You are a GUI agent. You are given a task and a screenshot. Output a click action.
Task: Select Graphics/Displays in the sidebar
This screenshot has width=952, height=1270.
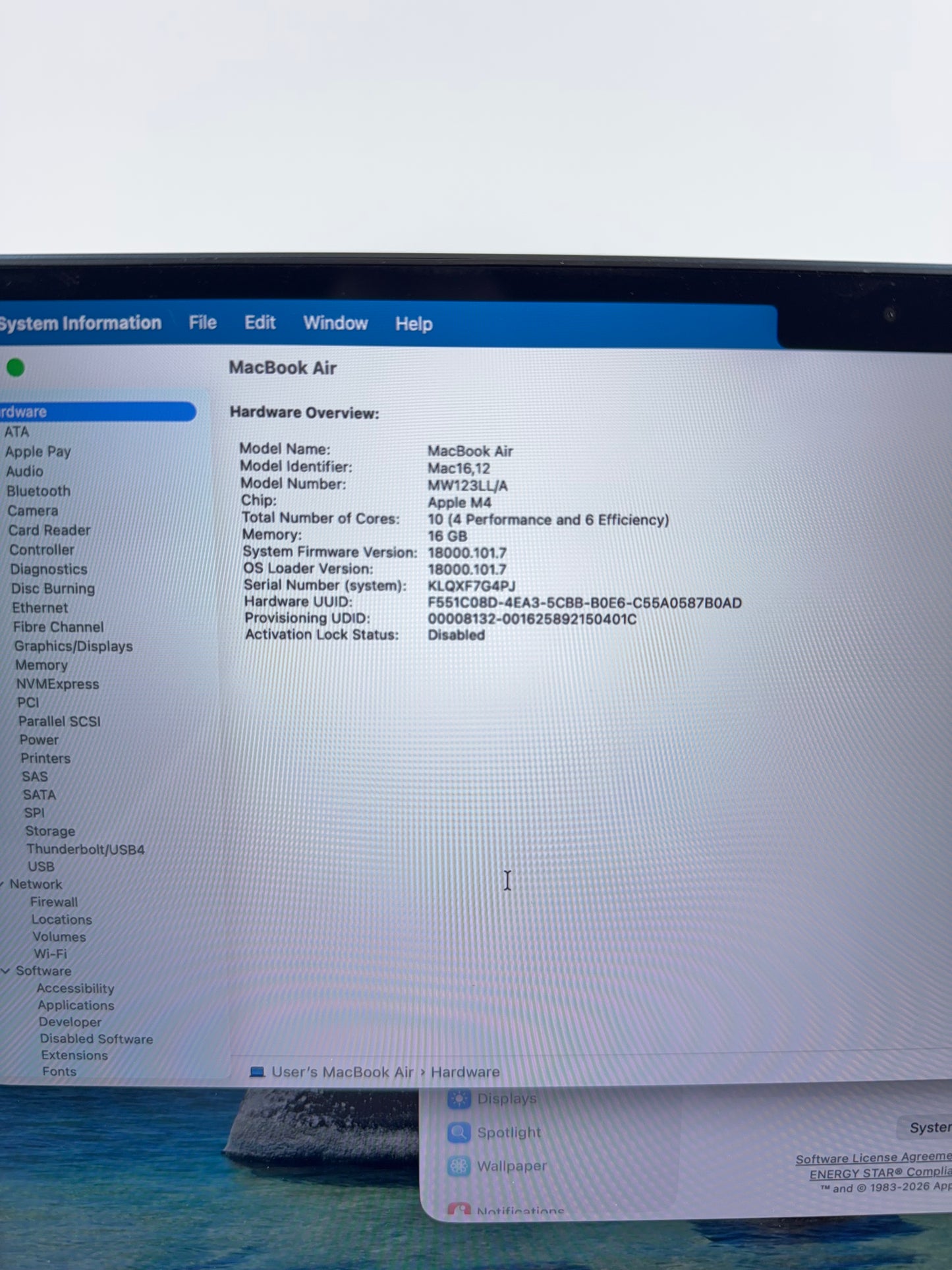tap(73, 646)
